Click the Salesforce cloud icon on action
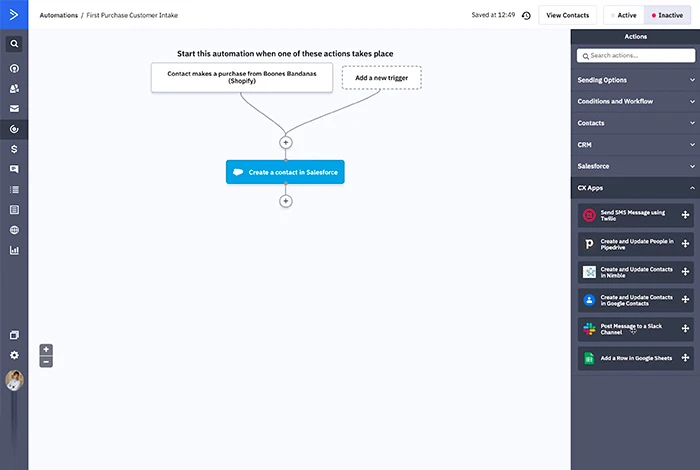This screenshot has width=700, height=470. 238,172
